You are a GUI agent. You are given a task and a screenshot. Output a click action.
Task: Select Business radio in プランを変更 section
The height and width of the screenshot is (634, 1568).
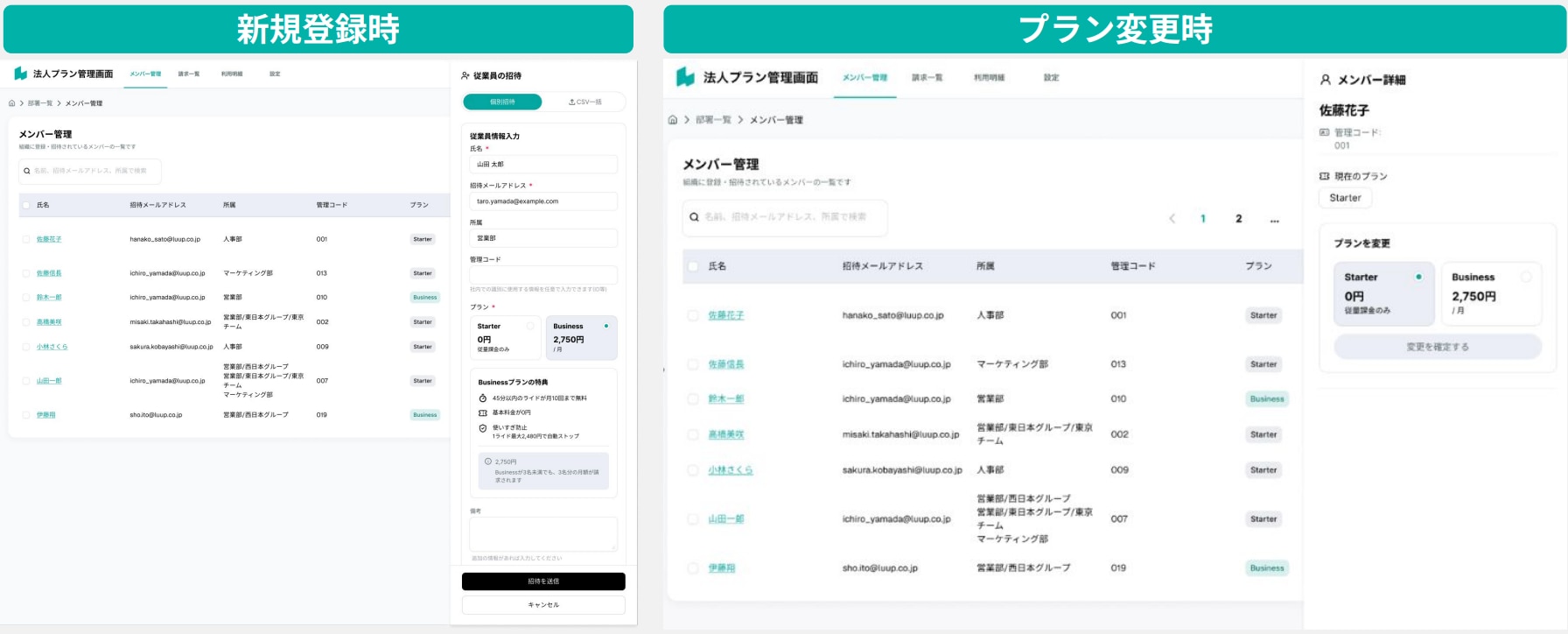tap(1526, 277)
